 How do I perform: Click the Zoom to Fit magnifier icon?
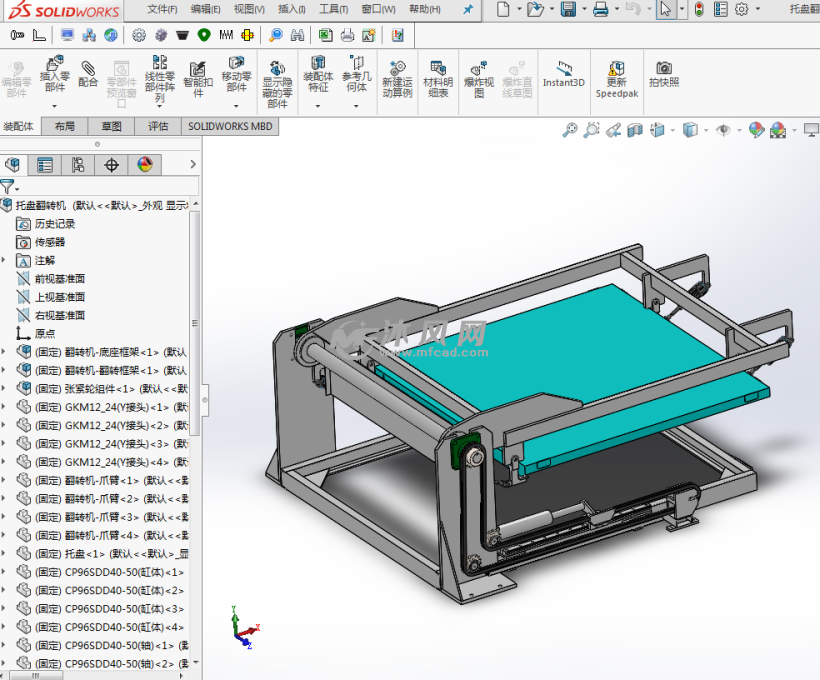coord(570,130)
